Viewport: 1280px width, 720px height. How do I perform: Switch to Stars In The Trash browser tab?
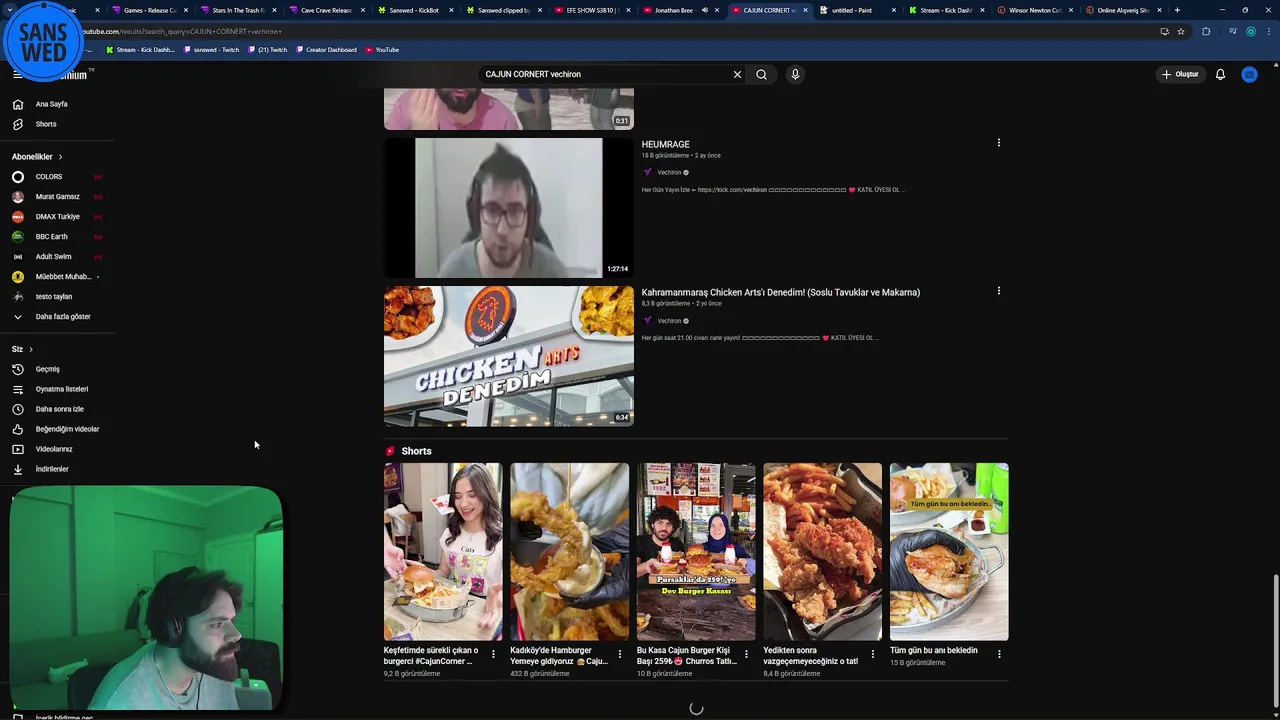click(x=237, y=10)
